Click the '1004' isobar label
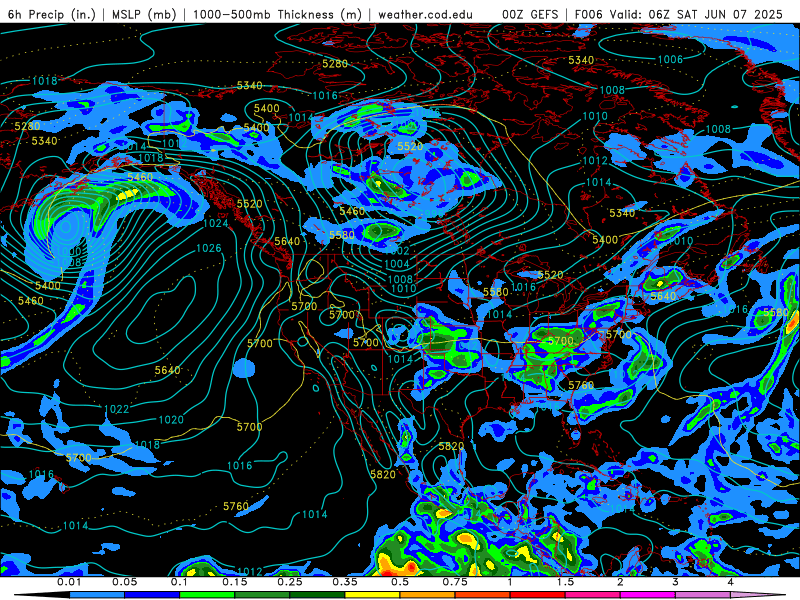Image resolution: width=800 pixels, height=600 pixels. pos(397,264)
